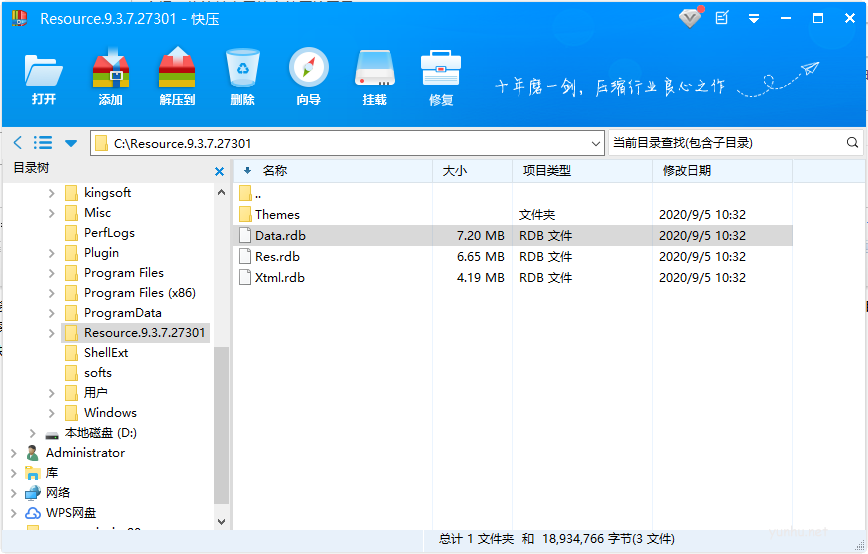868x554 pixels.
Task: Minimize the 快压 window
Action: click(x=786, y=18)
